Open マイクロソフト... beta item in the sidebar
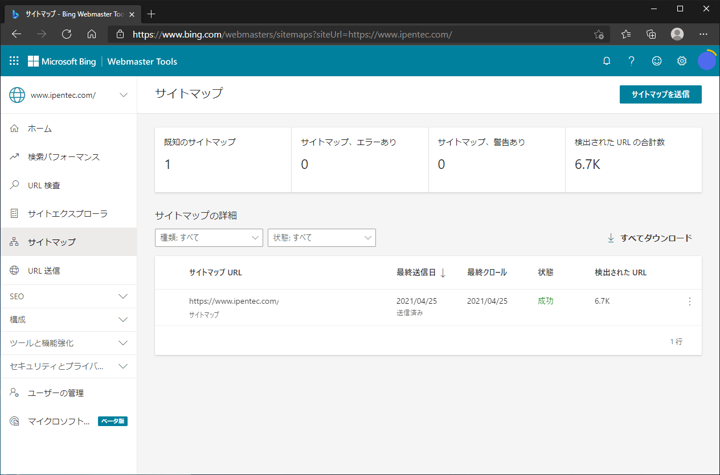Viewport: 720px width, 475px height. [x=69, y=421]
